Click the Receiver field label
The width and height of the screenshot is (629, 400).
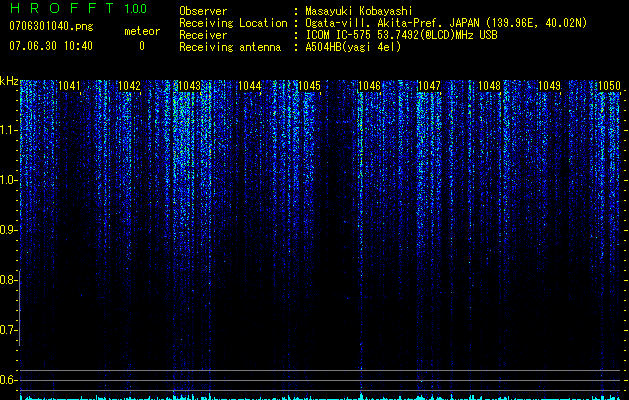(203, 35)
